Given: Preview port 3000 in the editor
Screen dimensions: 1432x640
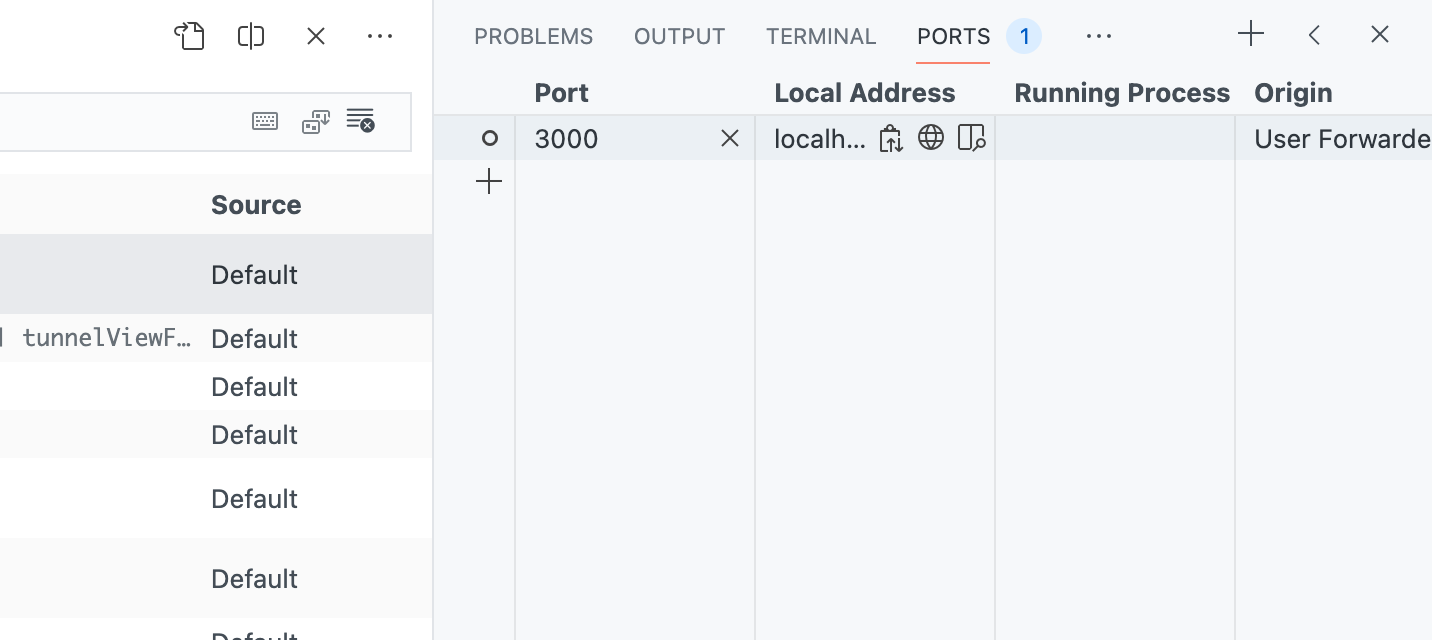Looking at the screenshot, I should [x=971, y=137].
